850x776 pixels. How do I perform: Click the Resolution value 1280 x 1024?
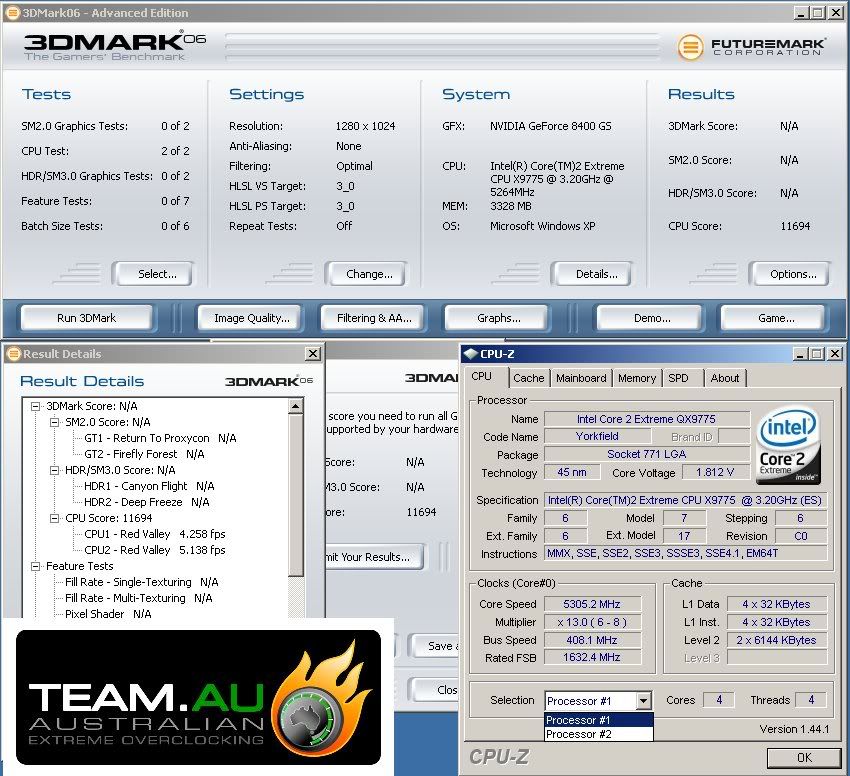click(x=365, y=126)
